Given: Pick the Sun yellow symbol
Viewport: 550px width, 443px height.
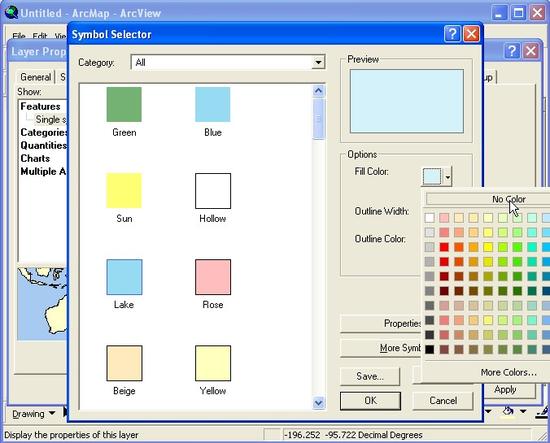Looking at the screenshot, I should pyautogui.click(x=124, y=190).
